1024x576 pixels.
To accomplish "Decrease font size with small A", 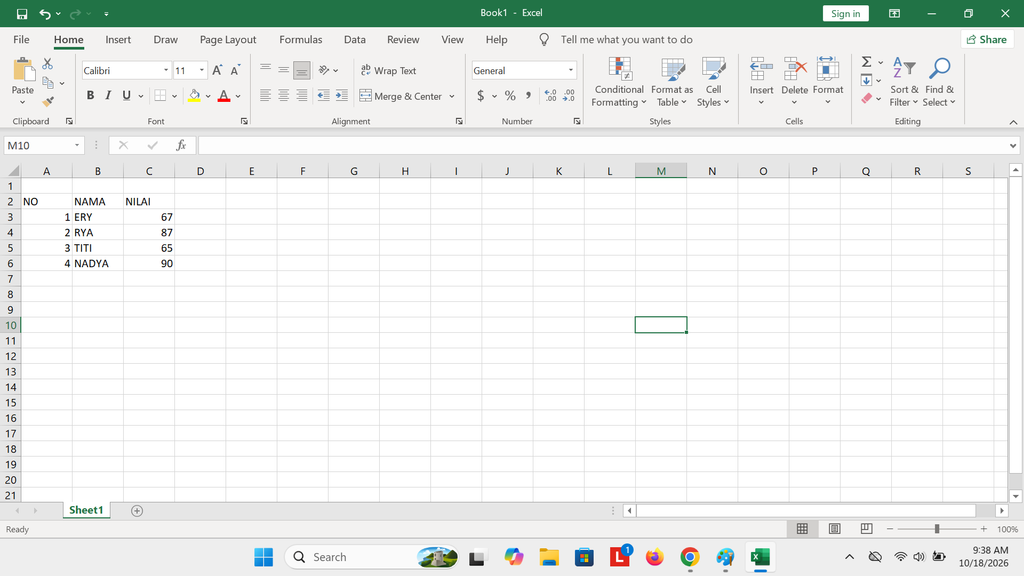I will tap(235, 71).
